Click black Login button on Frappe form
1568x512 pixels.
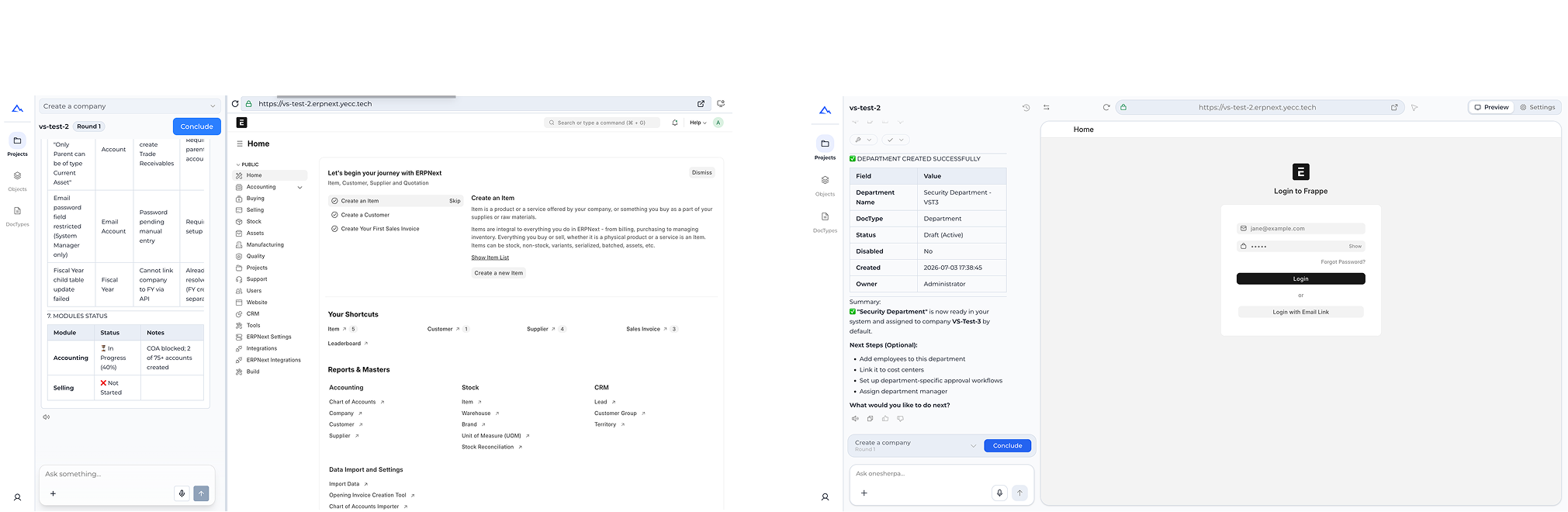[x=1300, y=278]
